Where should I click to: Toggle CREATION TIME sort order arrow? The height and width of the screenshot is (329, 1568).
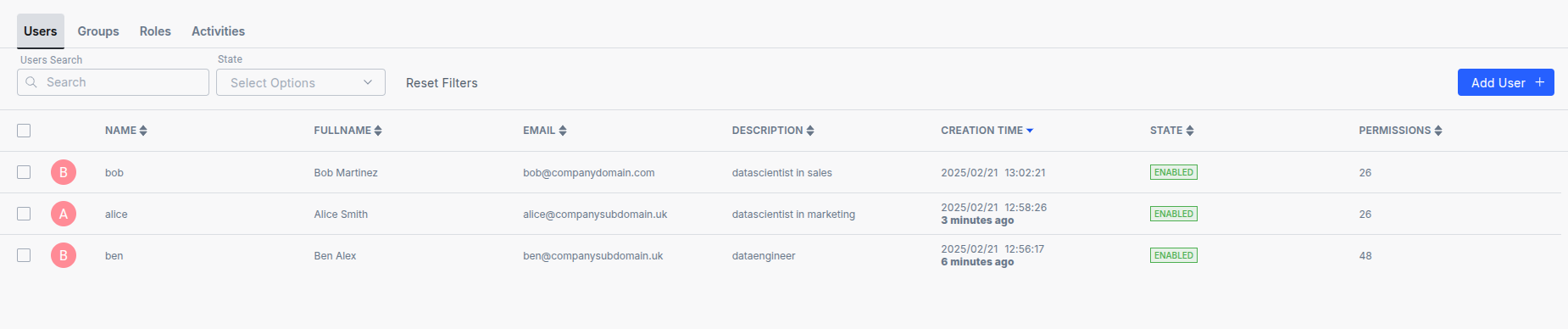coord(1030,131)
